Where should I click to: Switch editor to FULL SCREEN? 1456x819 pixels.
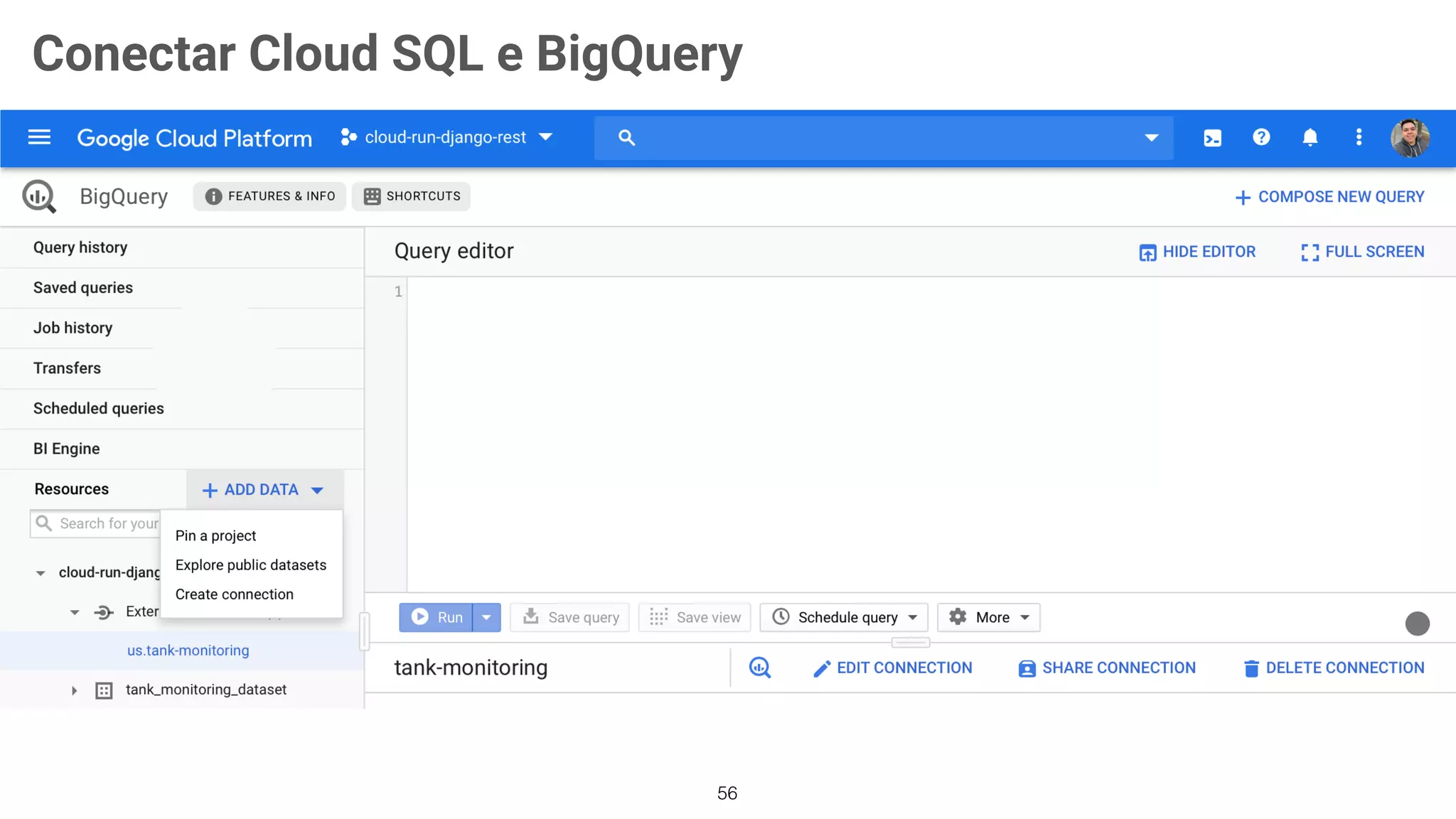pyautogui.click(x=1363, y=252)
